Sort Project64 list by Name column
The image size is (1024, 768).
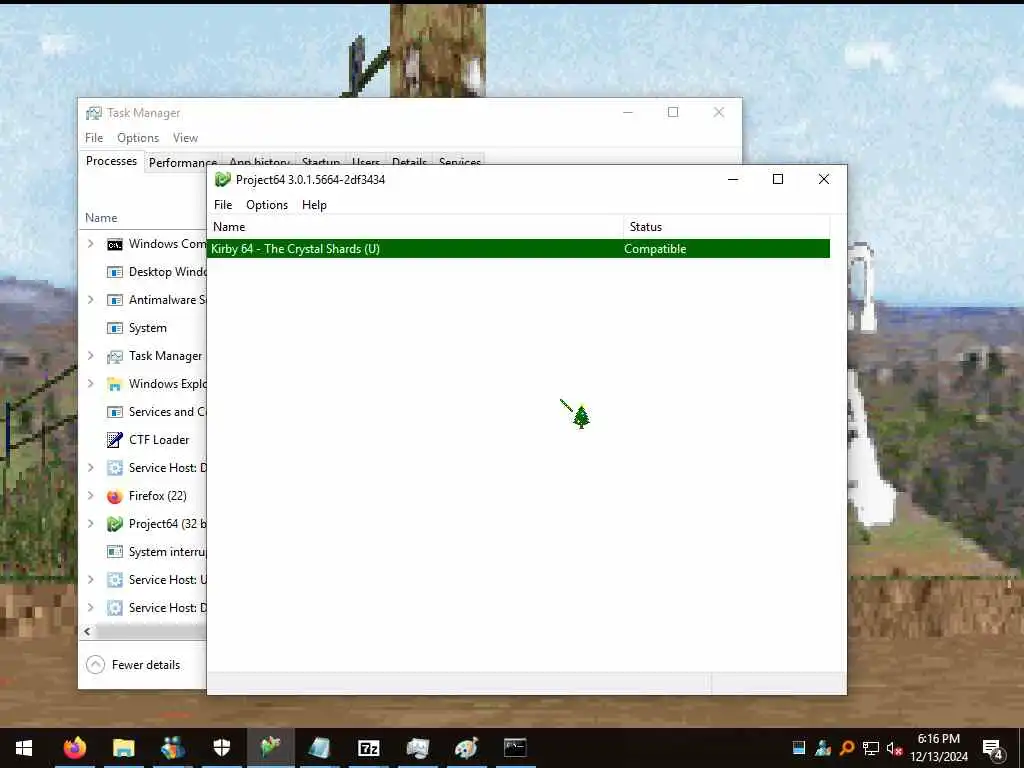415,227
